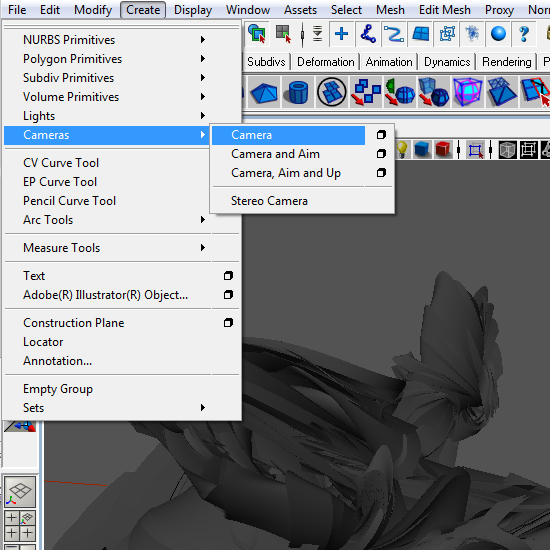Open Text tool options box
The height and width of the screenshot is (550, 550).
(228, 276)
